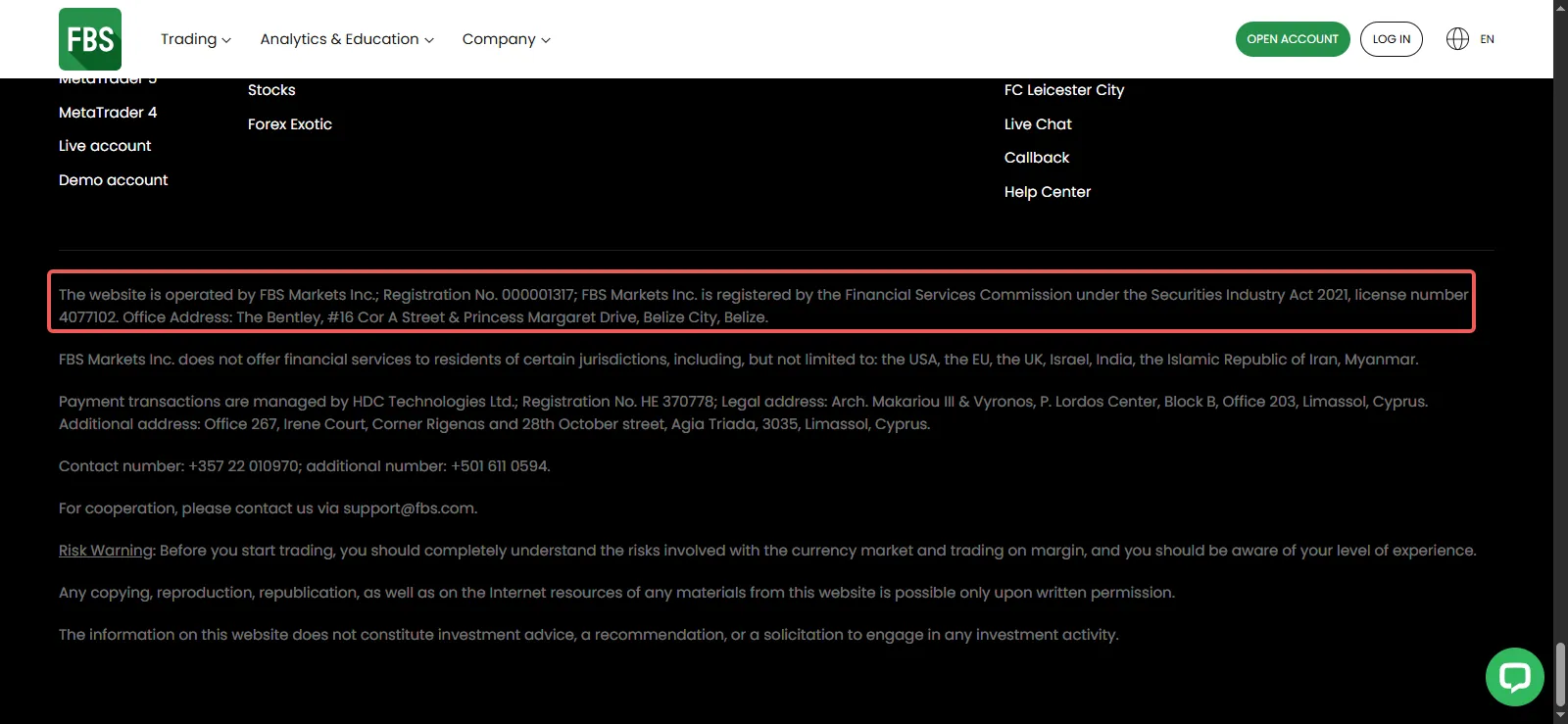Click the scrollbar up arrow
1568x724 pixels.
[x=1560, y=7]
